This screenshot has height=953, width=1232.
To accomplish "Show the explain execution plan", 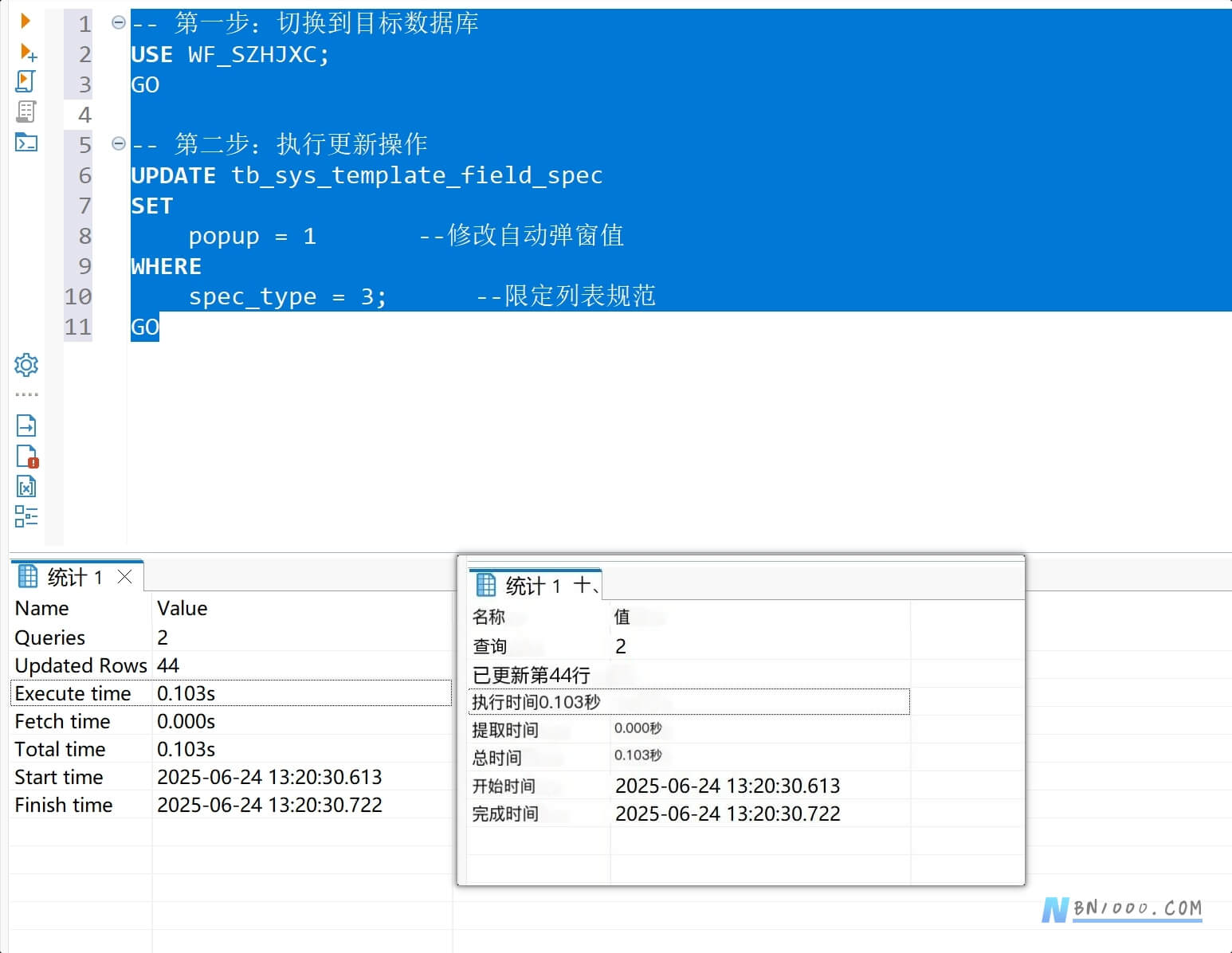I will pyautogui.click(x=26, y=112).
